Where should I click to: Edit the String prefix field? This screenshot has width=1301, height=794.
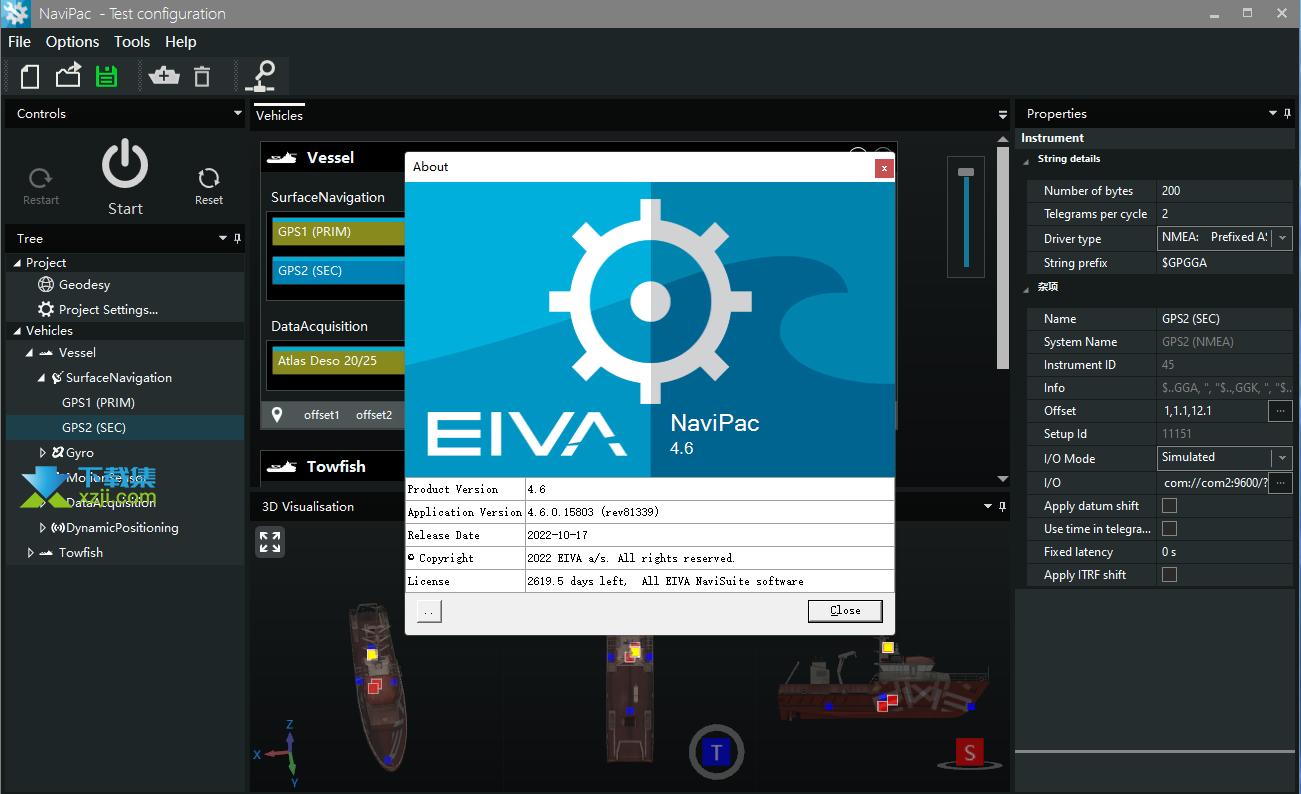click(x=1225, y=263)
